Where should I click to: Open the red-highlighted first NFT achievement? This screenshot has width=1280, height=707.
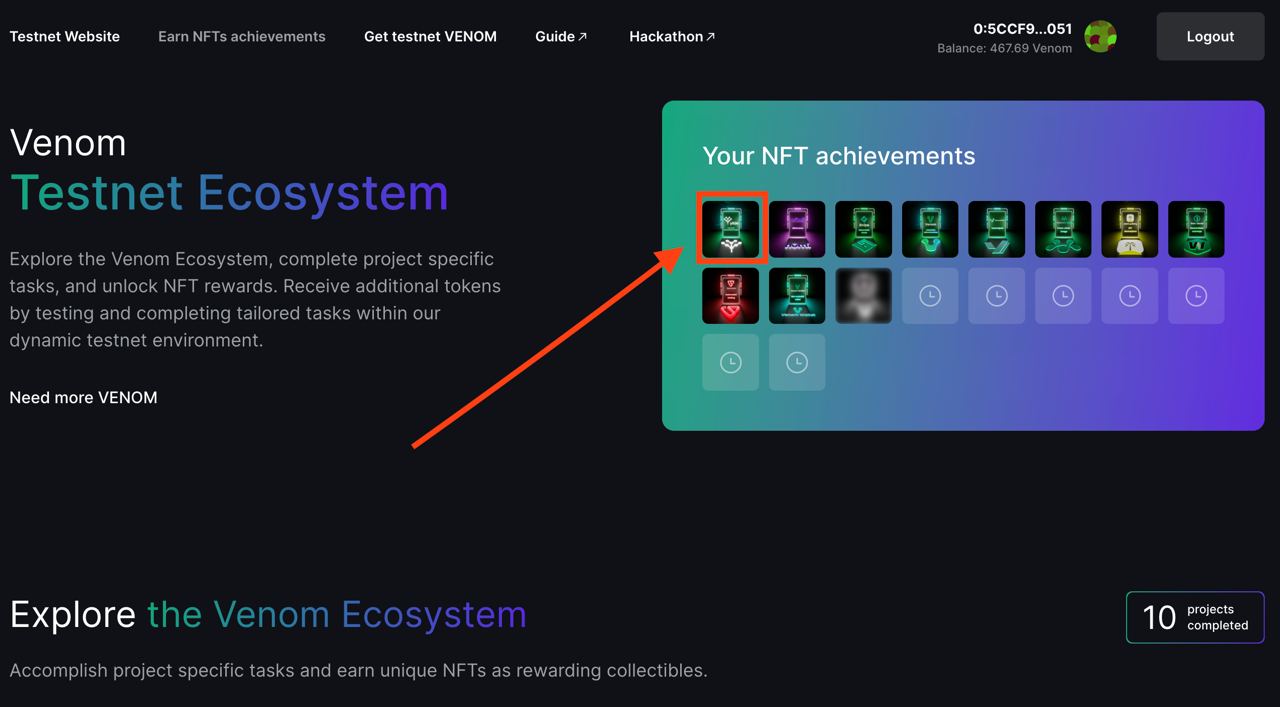click(x=730, y=229)
